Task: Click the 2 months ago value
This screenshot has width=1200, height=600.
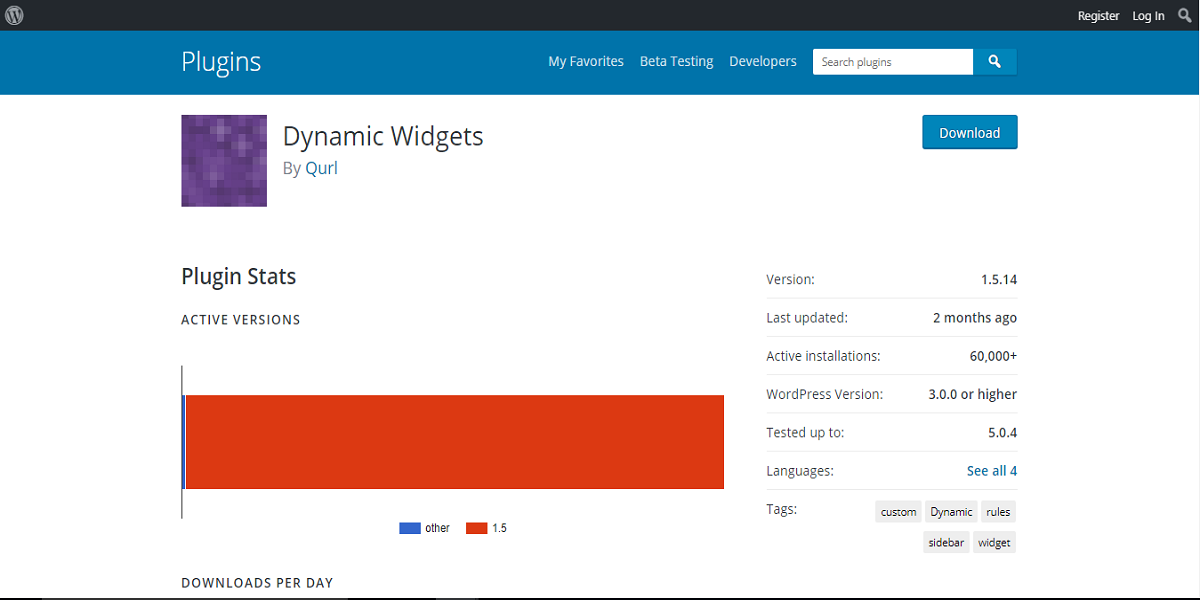Action: (x=975, y=318)
